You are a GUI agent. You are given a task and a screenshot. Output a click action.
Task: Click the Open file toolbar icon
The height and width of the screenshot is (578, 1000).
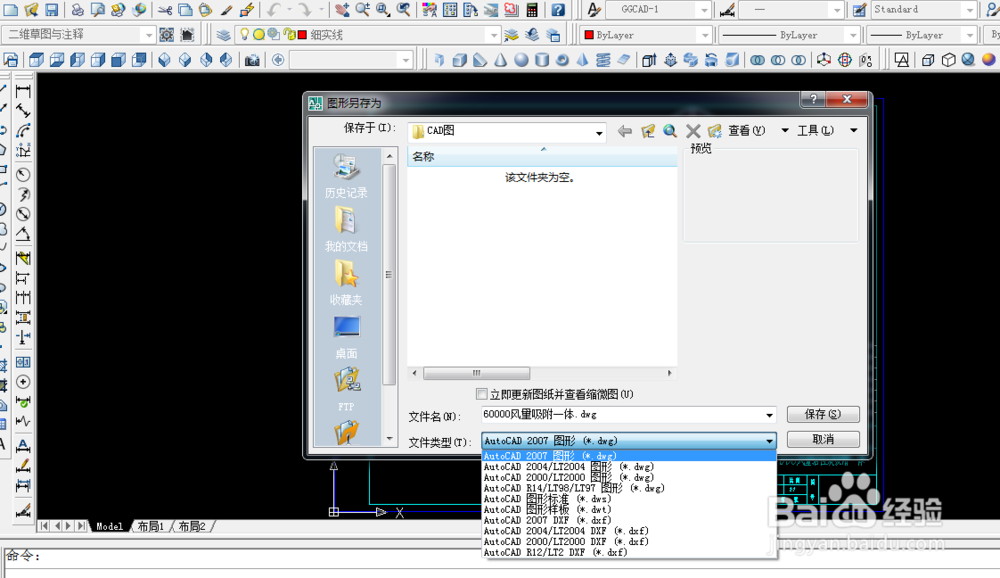(31, 10)
